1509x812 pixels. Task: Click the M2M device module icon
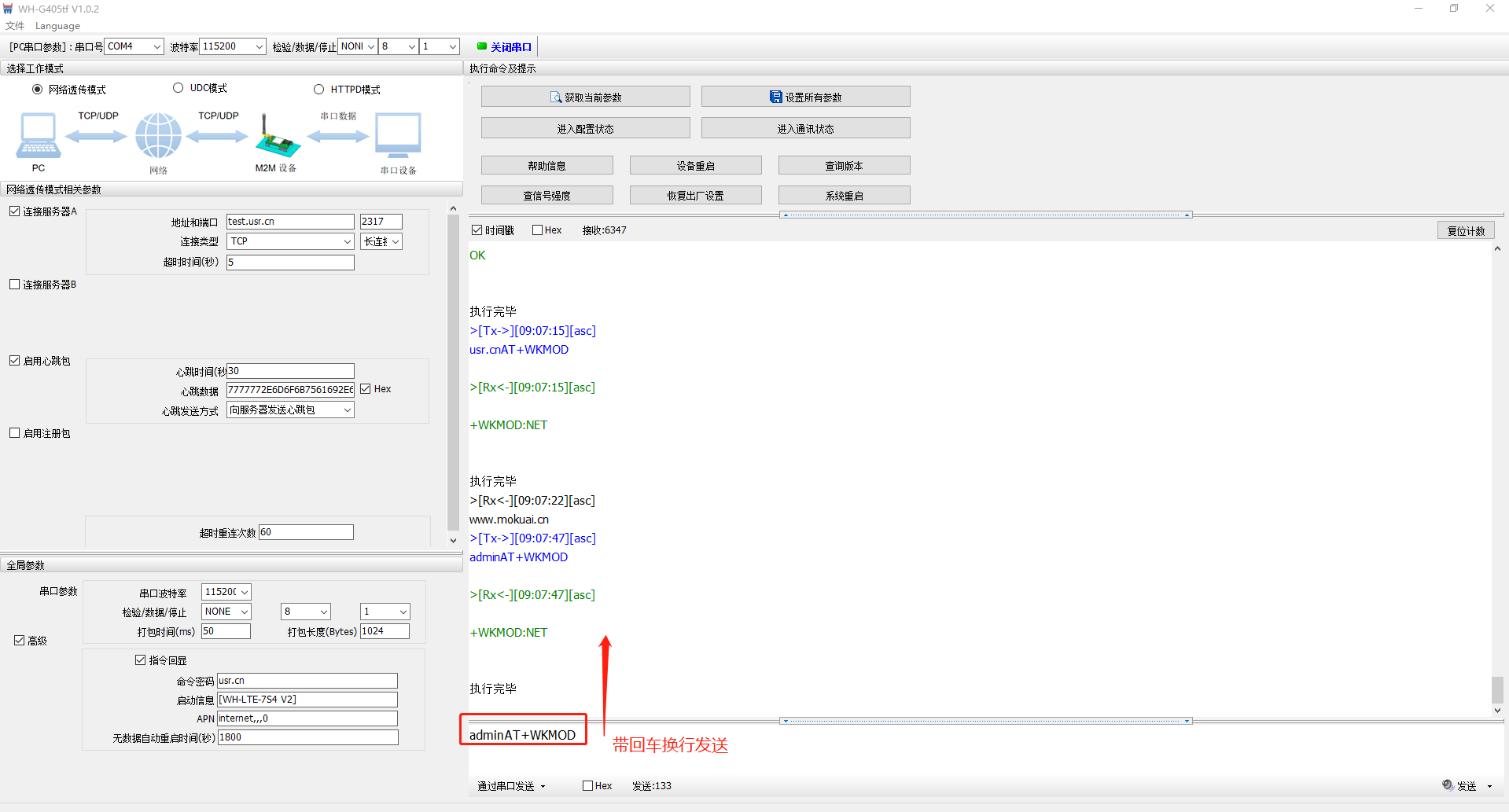[276, 138]
